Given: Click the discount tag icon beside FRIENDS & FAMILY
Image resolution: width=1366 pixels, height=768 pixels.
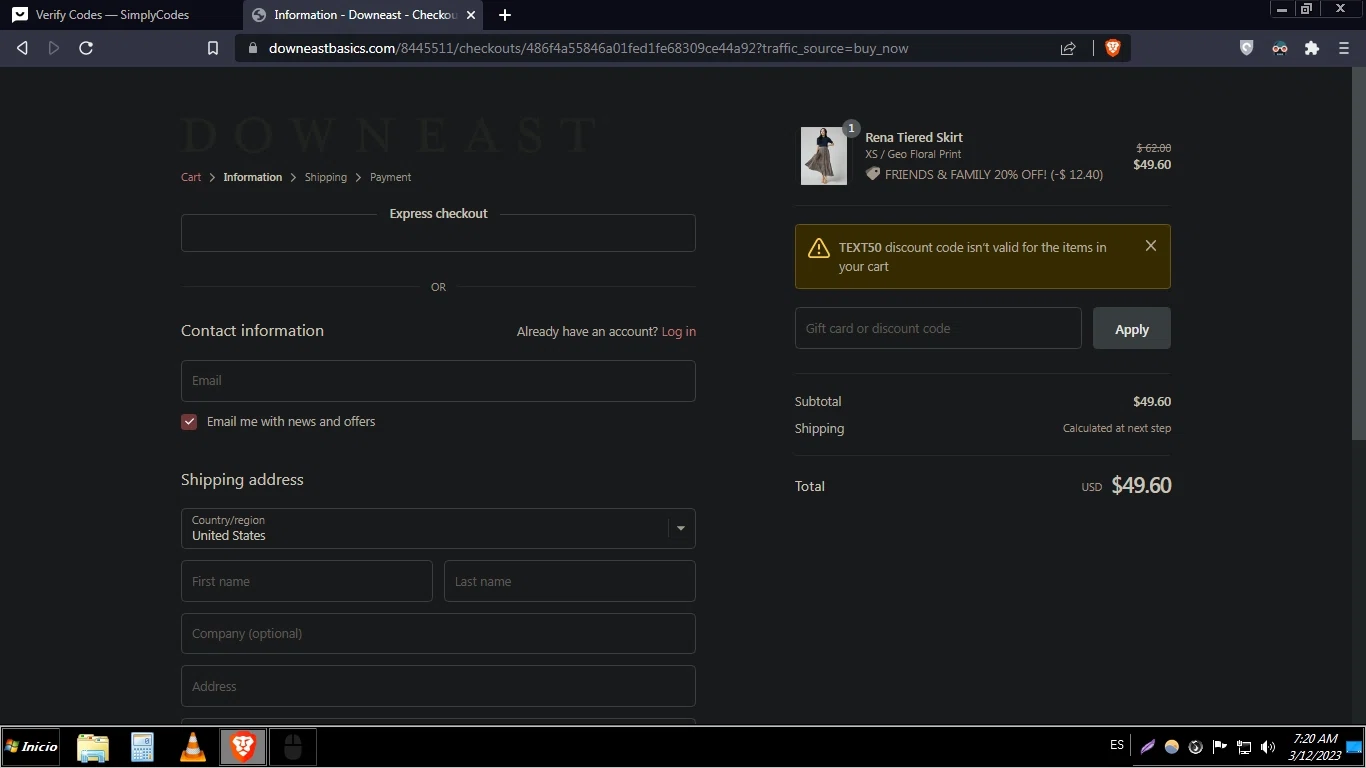Looking at the screenshot, I should [873, 174].
